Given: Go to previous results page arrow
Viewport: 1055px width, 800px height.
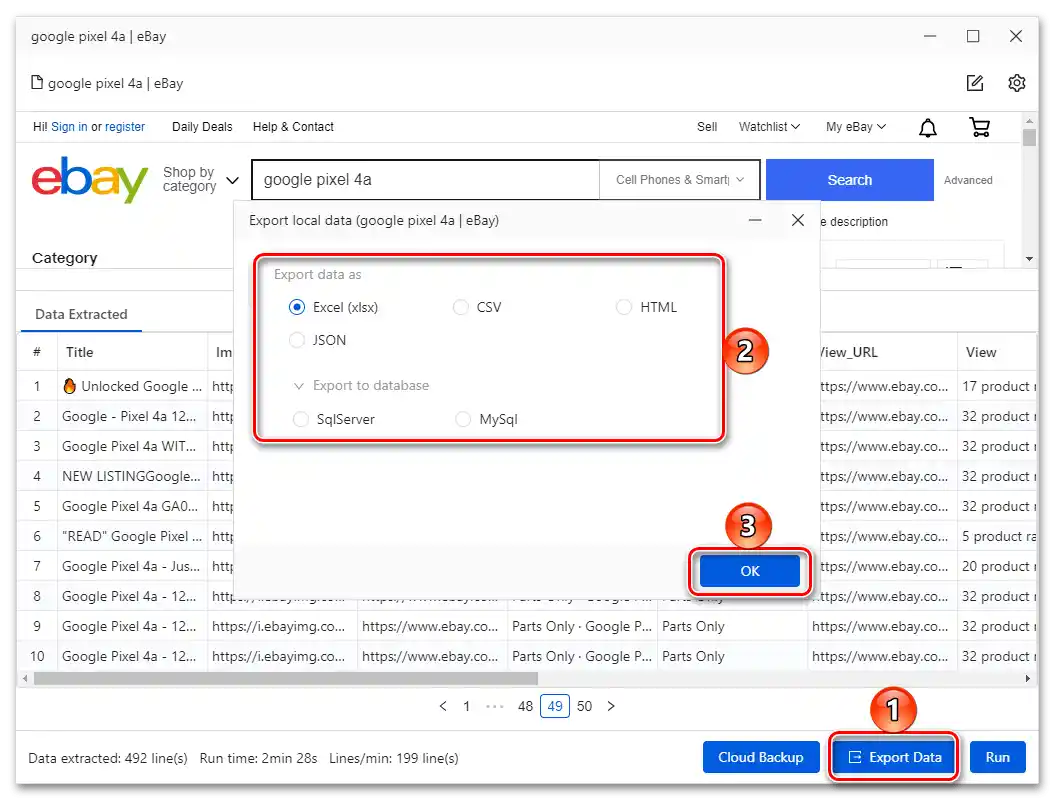Looking at the screenshot, I should pos(443,706).
